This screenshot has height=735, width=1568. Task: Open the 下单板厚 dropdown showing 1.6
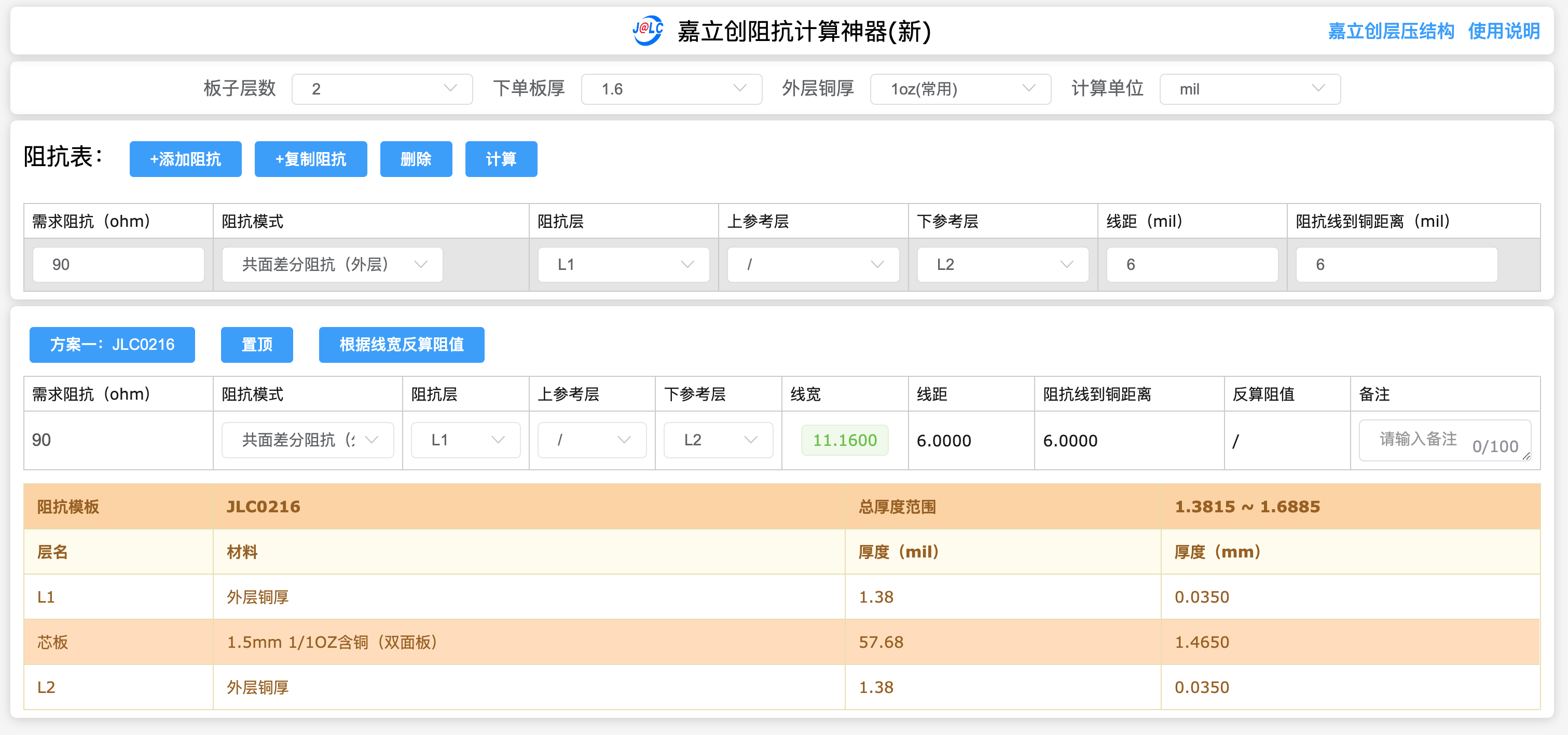click(x=671, y=89)
